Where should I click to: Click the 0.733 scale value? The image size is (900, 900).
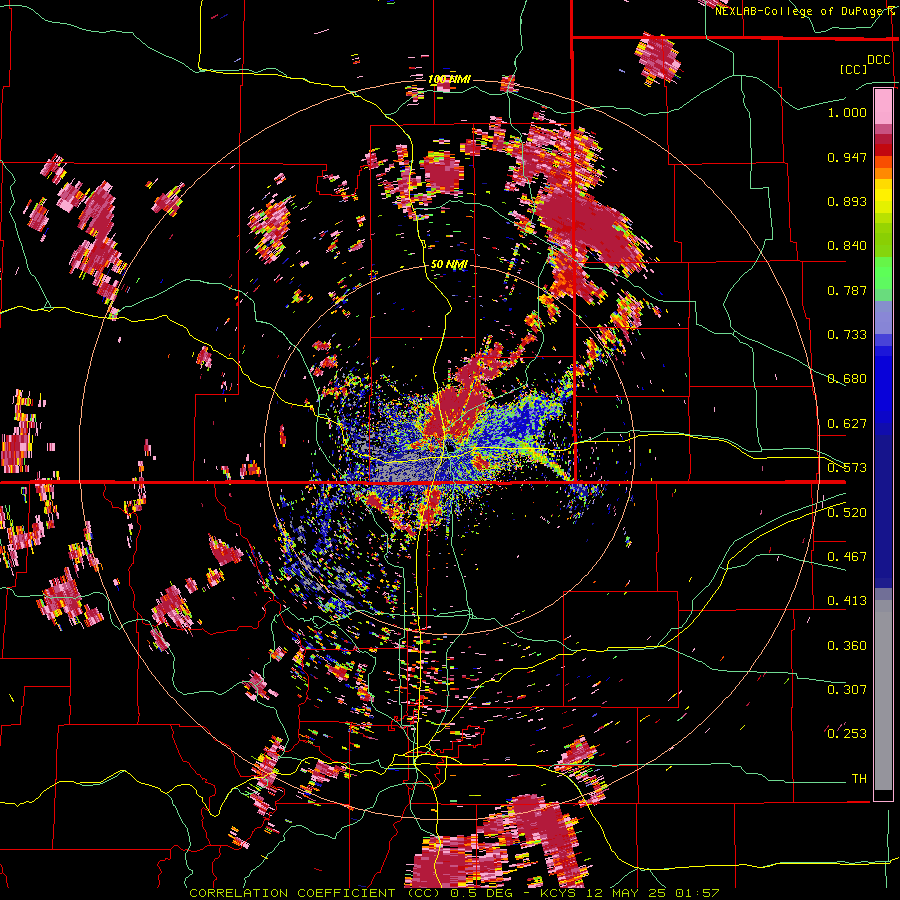pyautogui.click(x=847, y=335)
